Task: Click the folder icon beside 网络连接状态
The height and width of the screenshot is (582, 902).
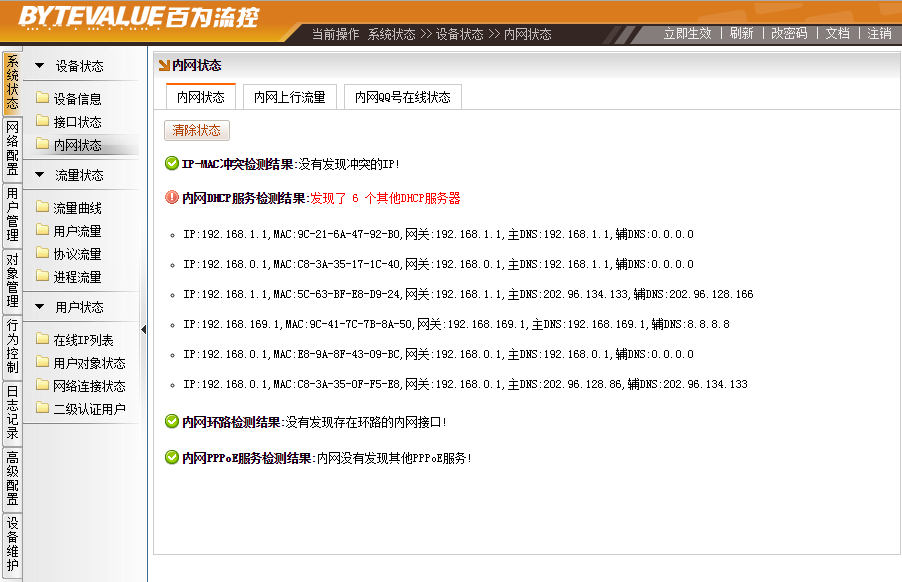Action: 42,386
